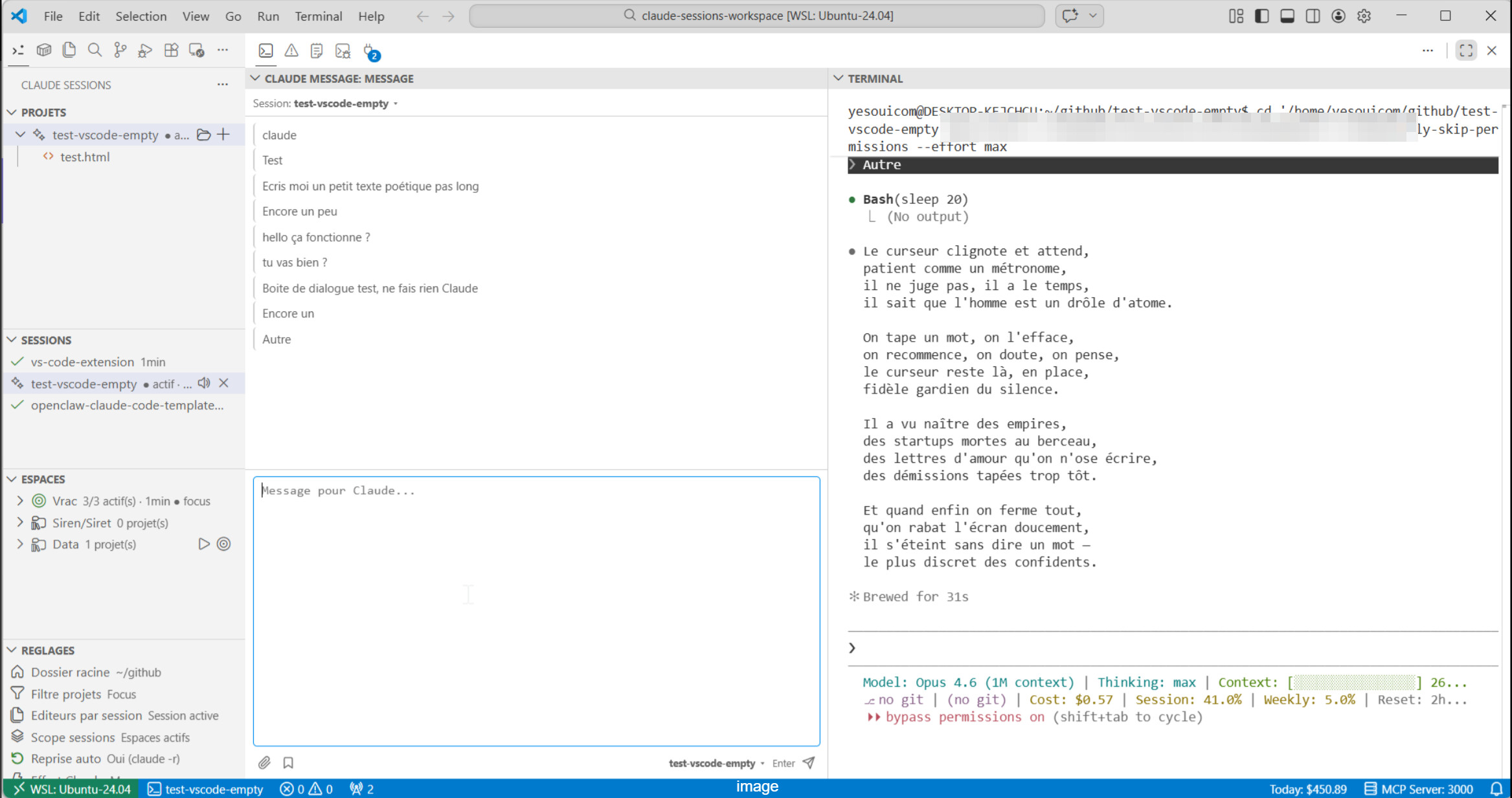1512x798 pixels.
Task: Expand the Siren/Siret space
Action: click(19, 522)
